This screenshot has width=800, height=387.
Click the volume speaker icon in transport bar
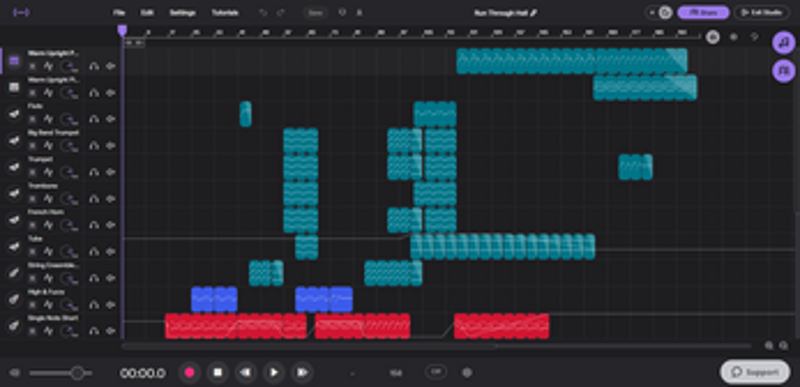coord(15,373)
